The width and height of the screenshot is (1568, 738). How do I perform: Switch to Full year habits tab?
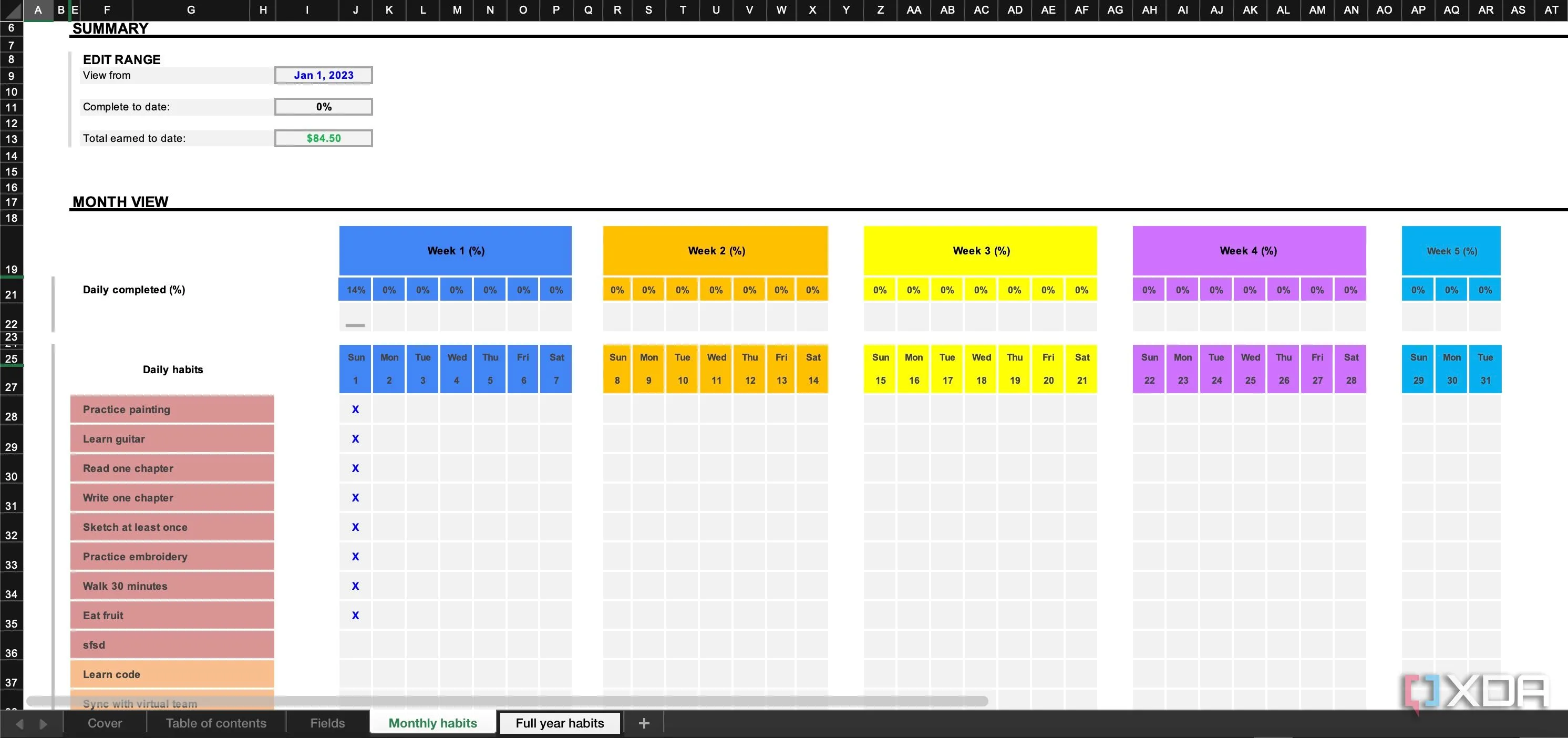tap(560, 723)
